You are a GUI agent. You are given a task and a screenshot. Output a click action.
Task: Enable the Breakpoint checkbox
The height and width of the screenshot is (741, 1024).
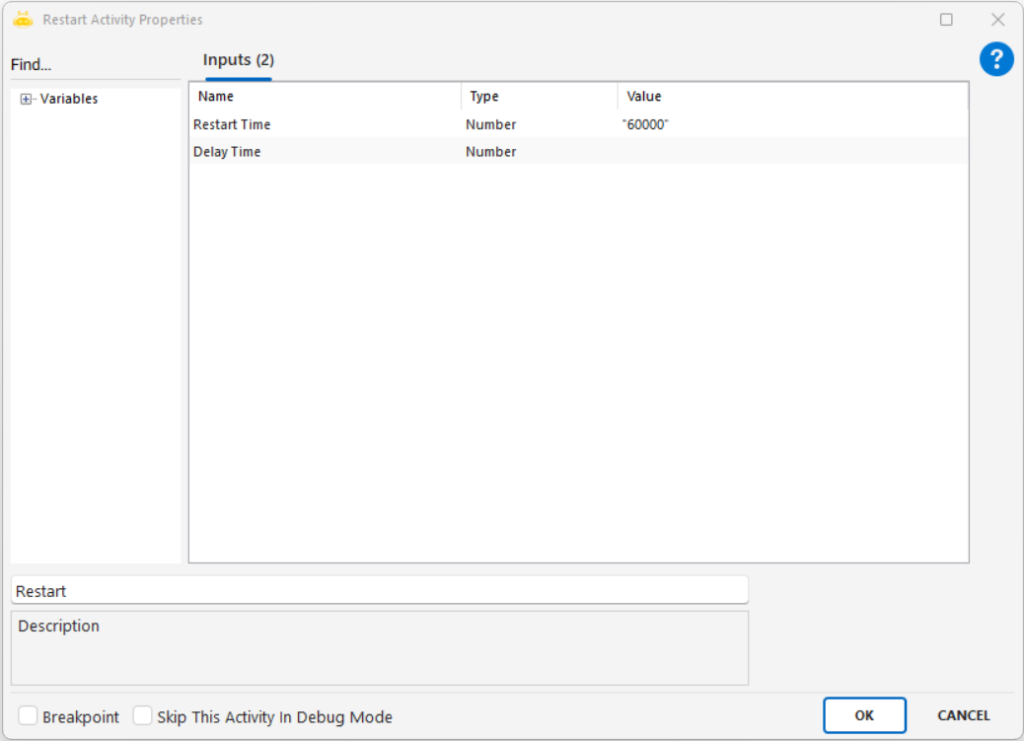click(x=28, y=716)
